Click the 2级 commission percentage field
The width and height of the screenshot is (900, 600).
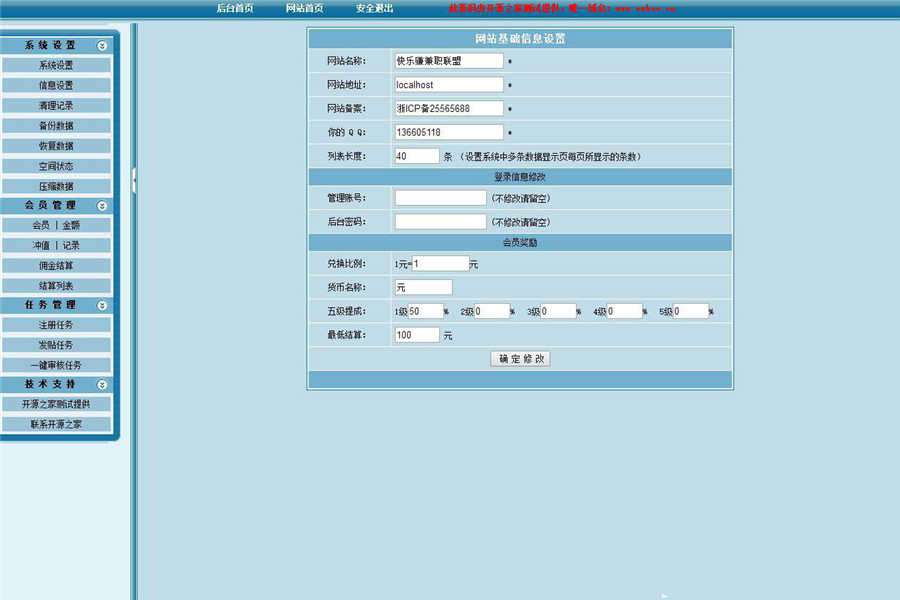(x=492, y=311)
